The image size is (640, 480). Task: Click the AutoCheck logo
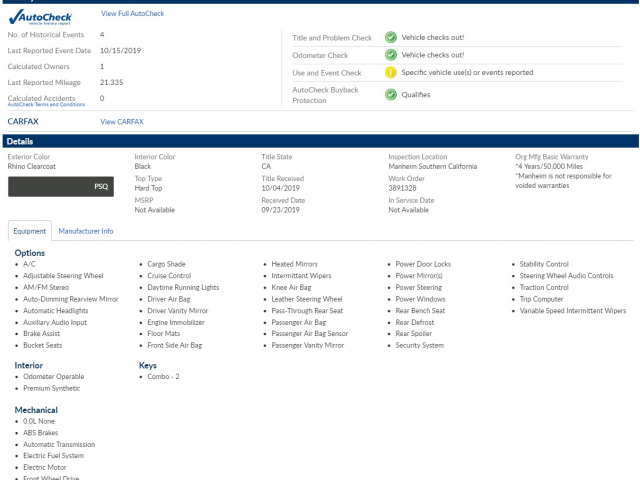(40, 18)
